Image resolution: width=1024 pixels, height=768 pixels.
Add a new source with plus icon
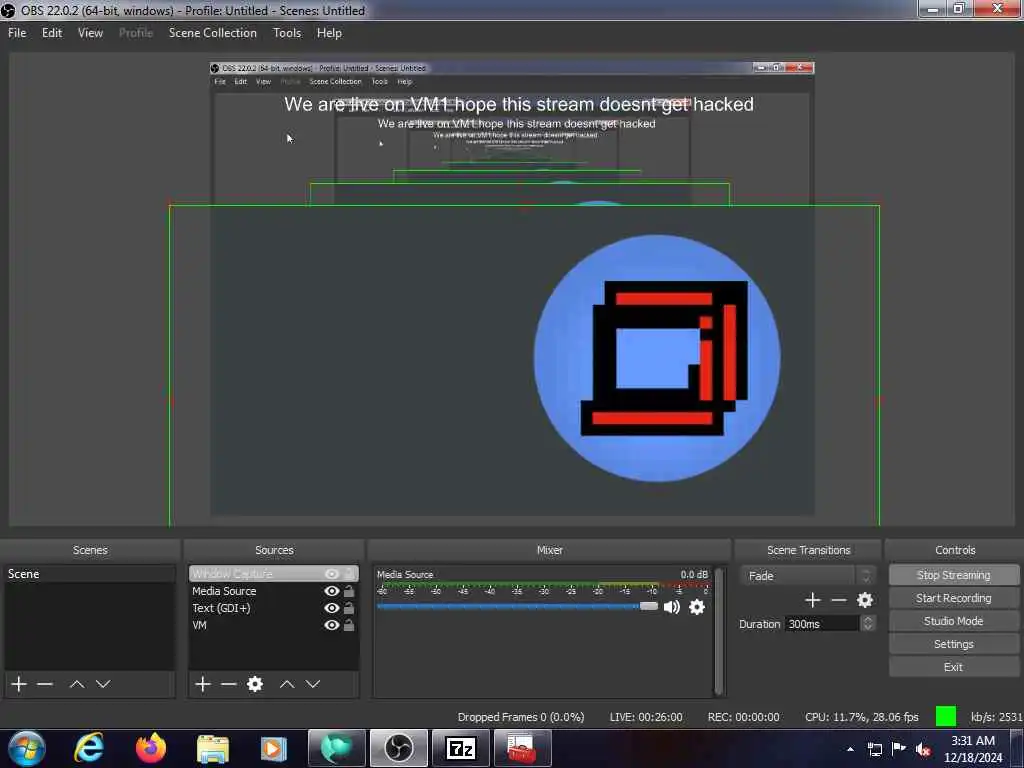coord(203,684)
